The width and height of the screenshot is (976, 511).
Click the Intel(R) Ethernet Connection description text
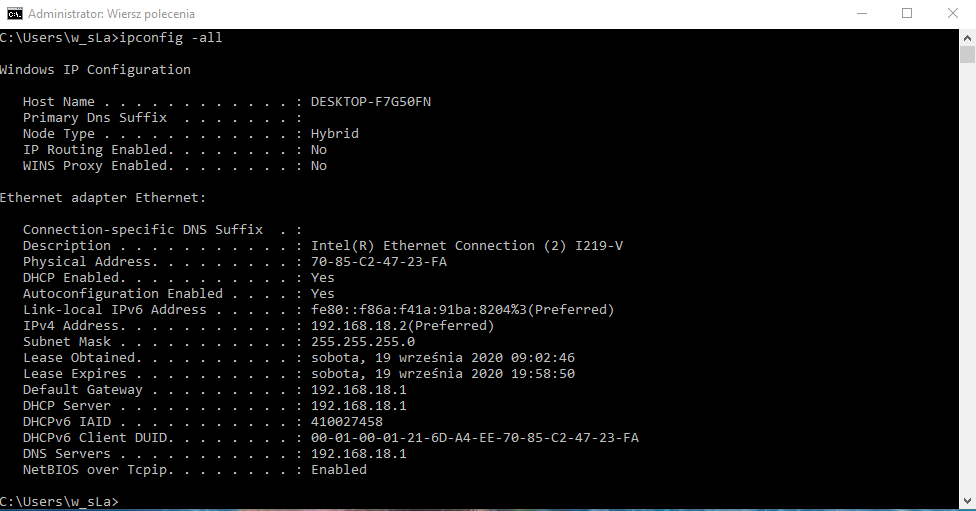(x=467, y=246)
